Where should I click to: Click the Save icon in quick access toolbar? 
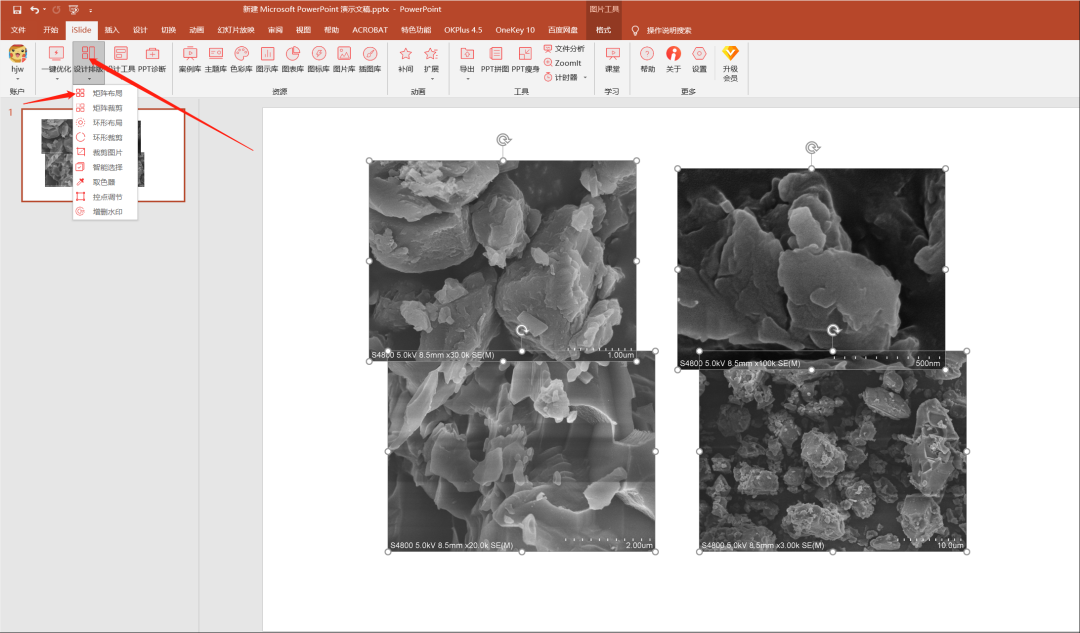[x=17, y=10]
